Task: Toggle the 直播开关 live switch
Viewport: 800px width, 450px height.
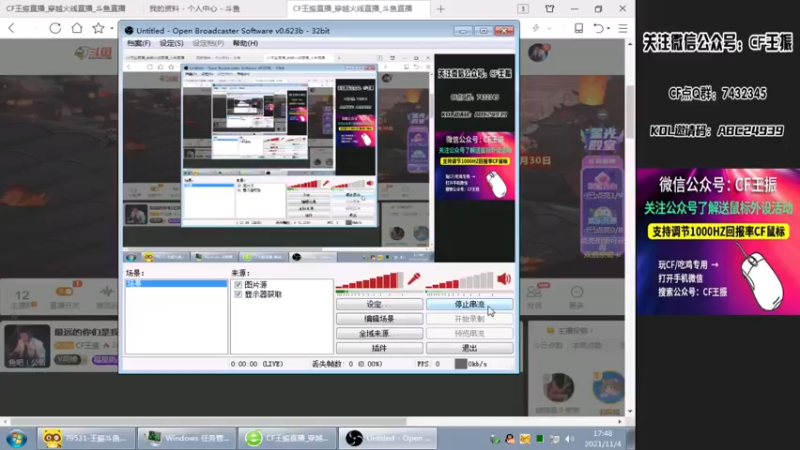Action: coord(64,291)
